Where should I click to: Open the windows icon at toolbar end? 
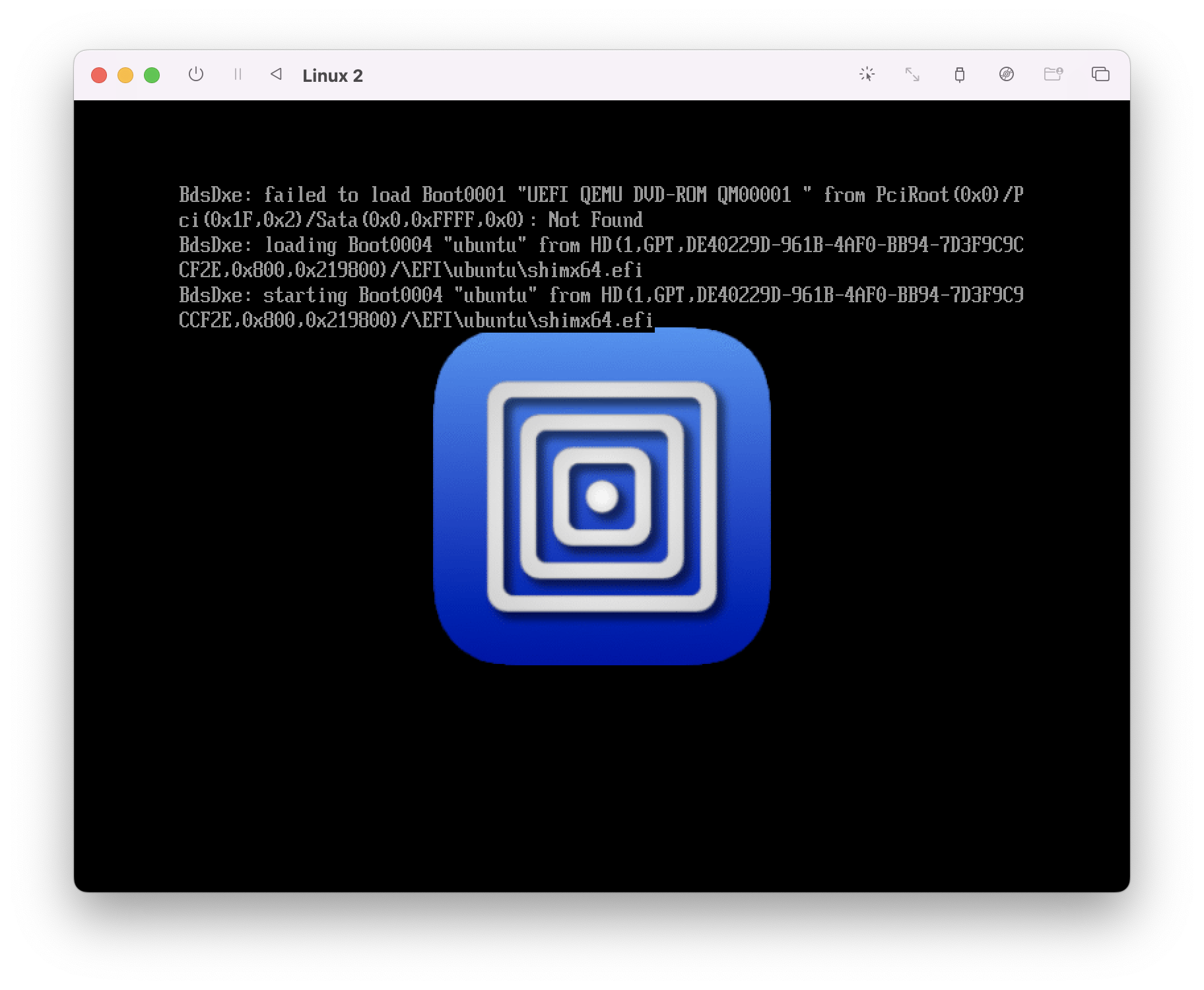(1100, 74)
